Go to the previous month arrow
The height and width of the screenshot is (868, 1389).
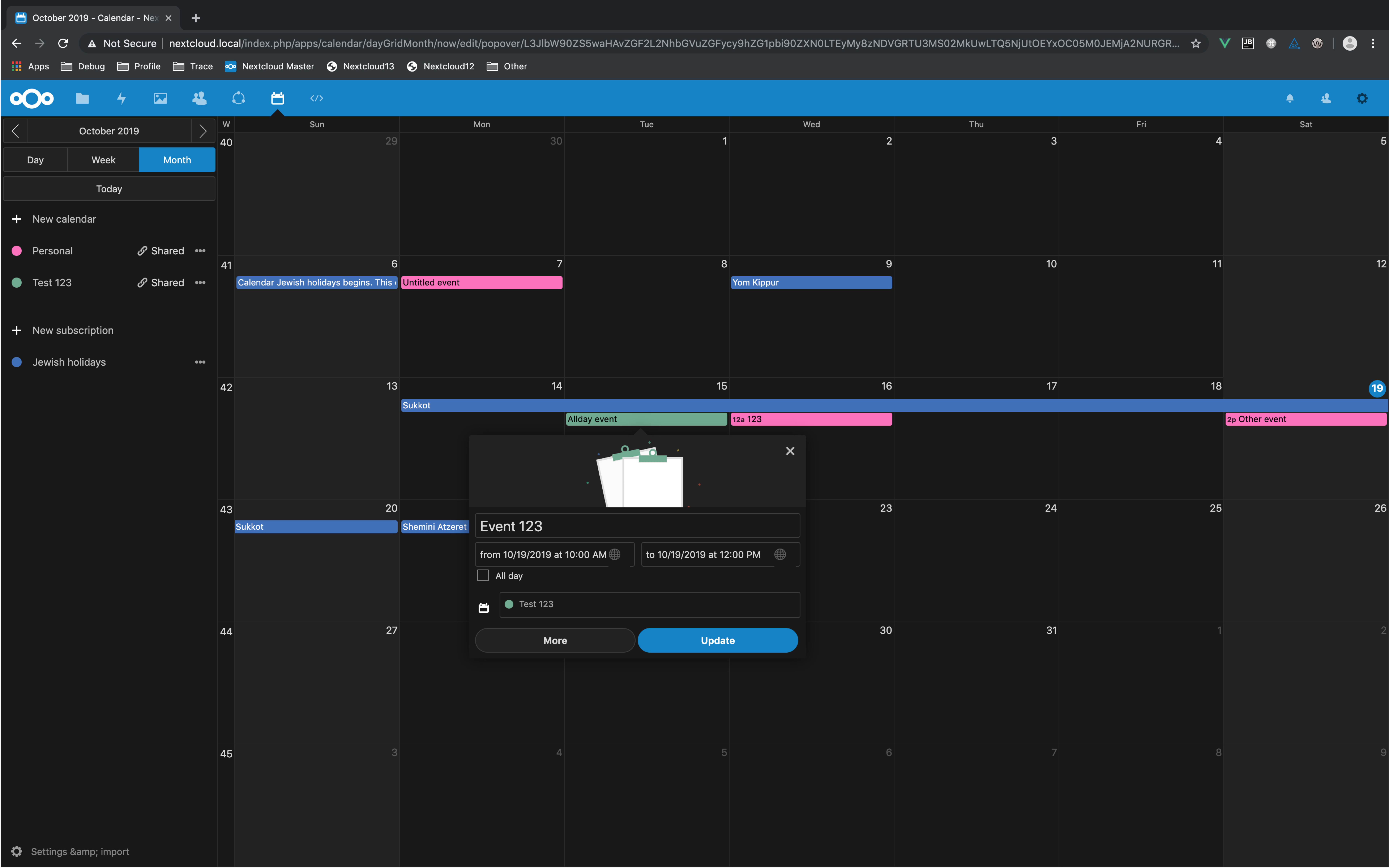16,131
